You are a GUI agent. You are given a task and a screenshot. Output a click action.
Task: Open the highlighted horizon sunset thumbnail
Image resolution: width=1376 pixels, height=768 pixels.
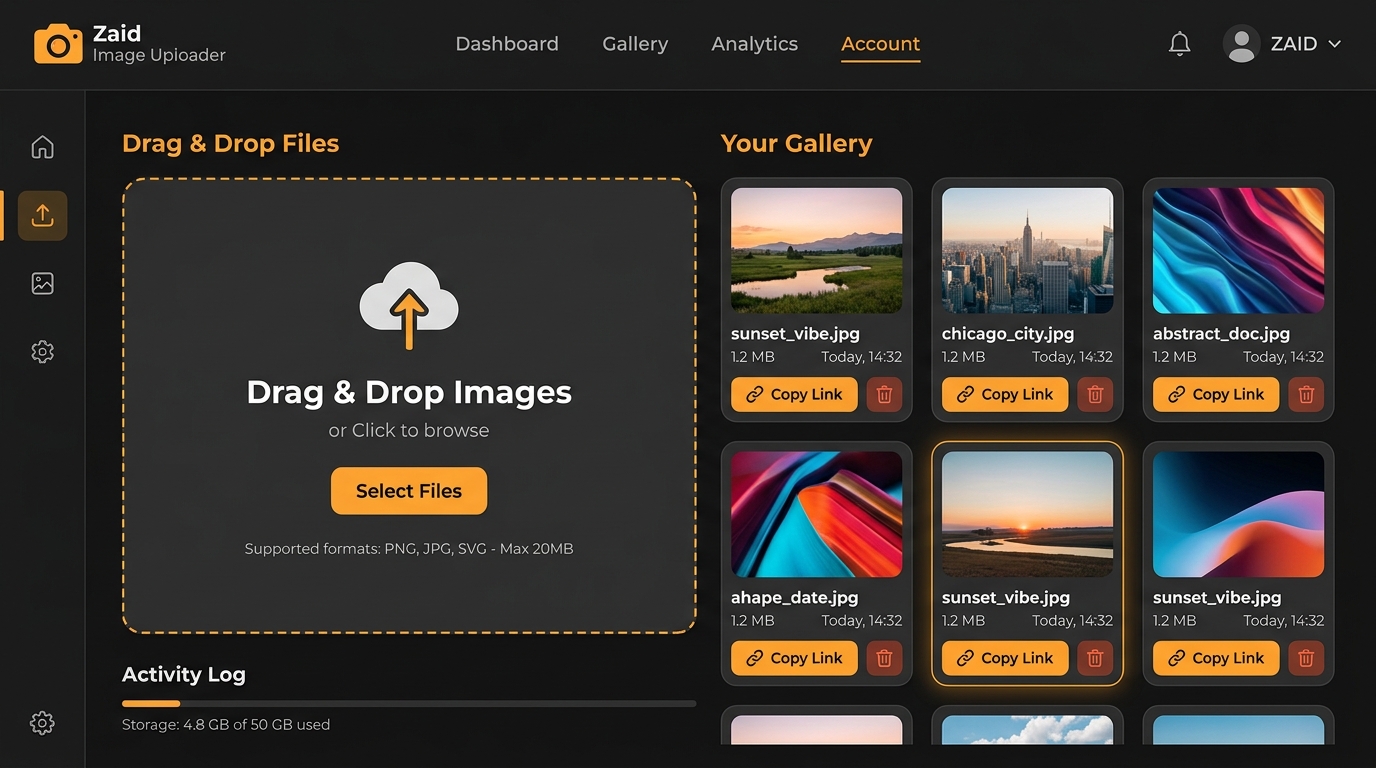(x=1027, y=514)
